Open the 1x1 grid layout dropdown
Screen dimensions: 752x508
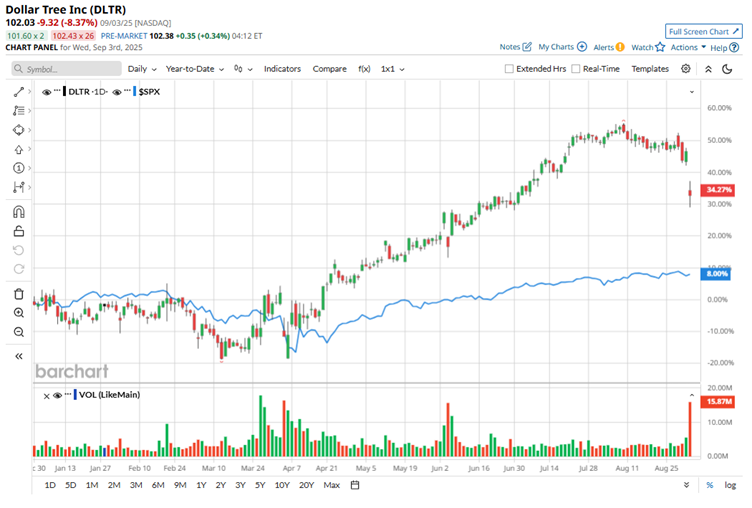(392, 69)
